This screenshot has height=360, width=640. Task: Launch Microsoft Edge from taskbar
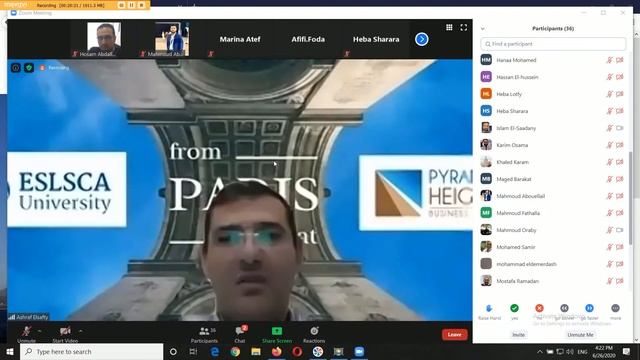[x=215, y=351]
